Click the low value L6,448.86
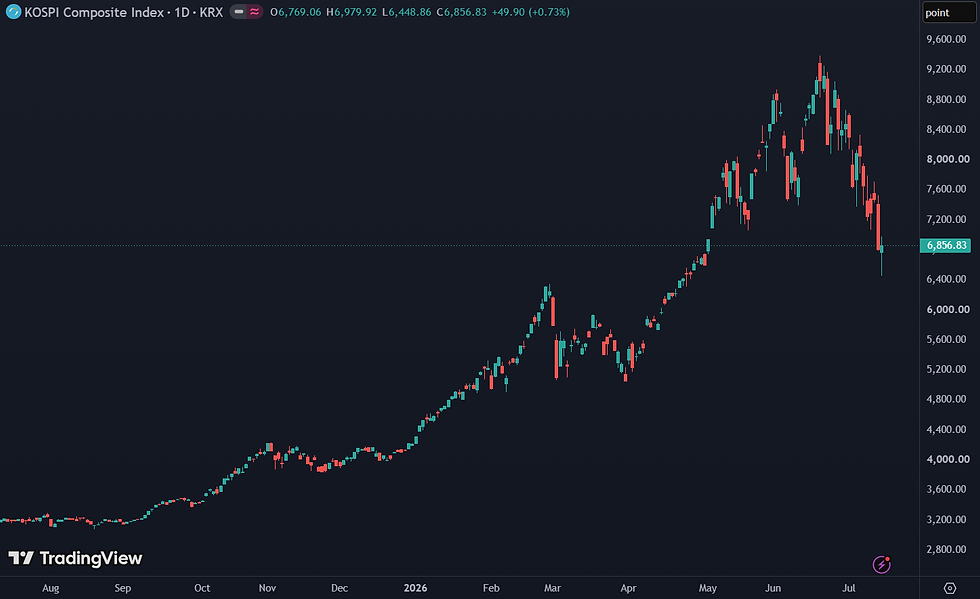 (406, 12)
